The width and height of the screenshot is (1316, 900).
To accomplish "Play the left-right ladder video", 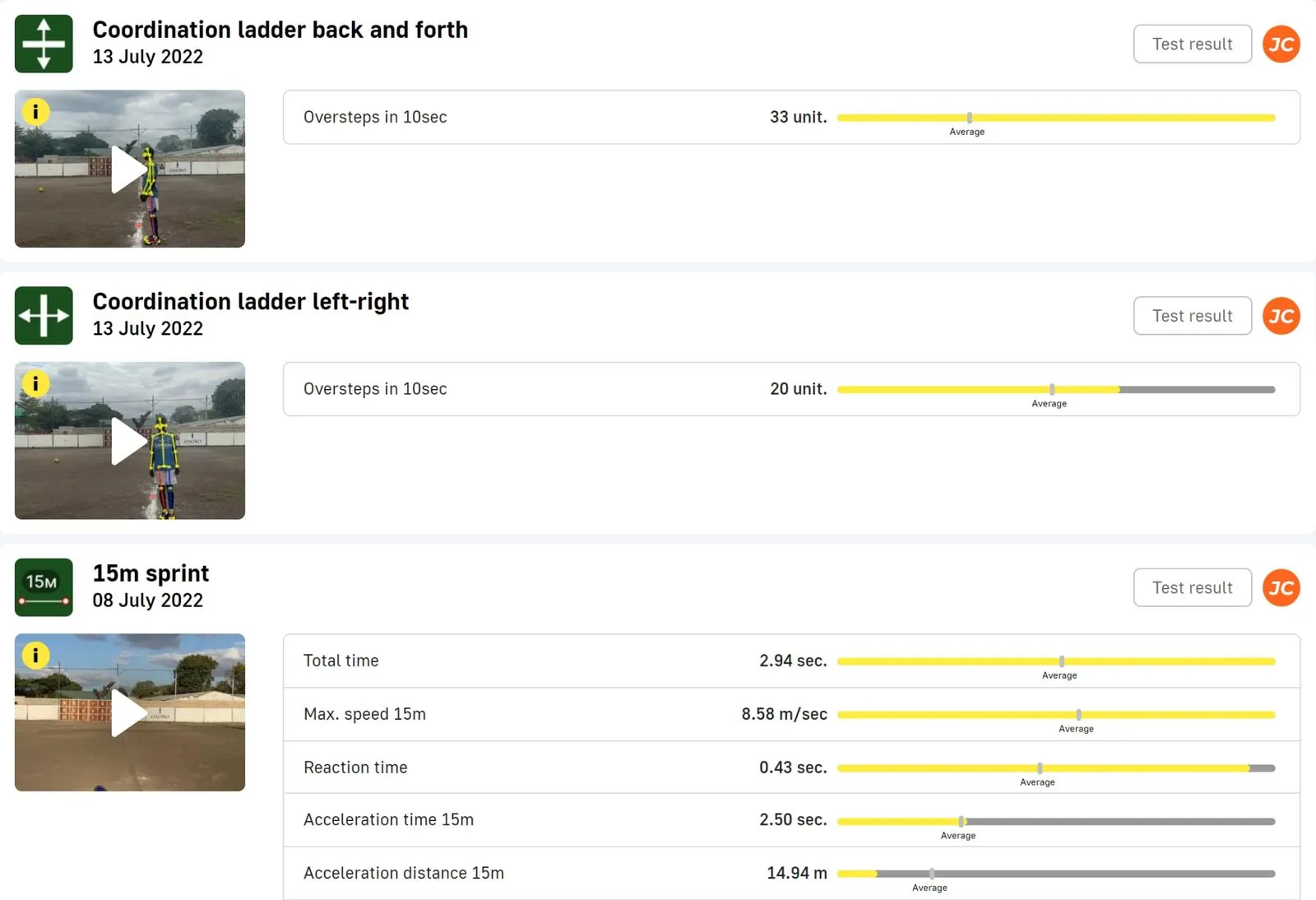I will click(129, 441).
